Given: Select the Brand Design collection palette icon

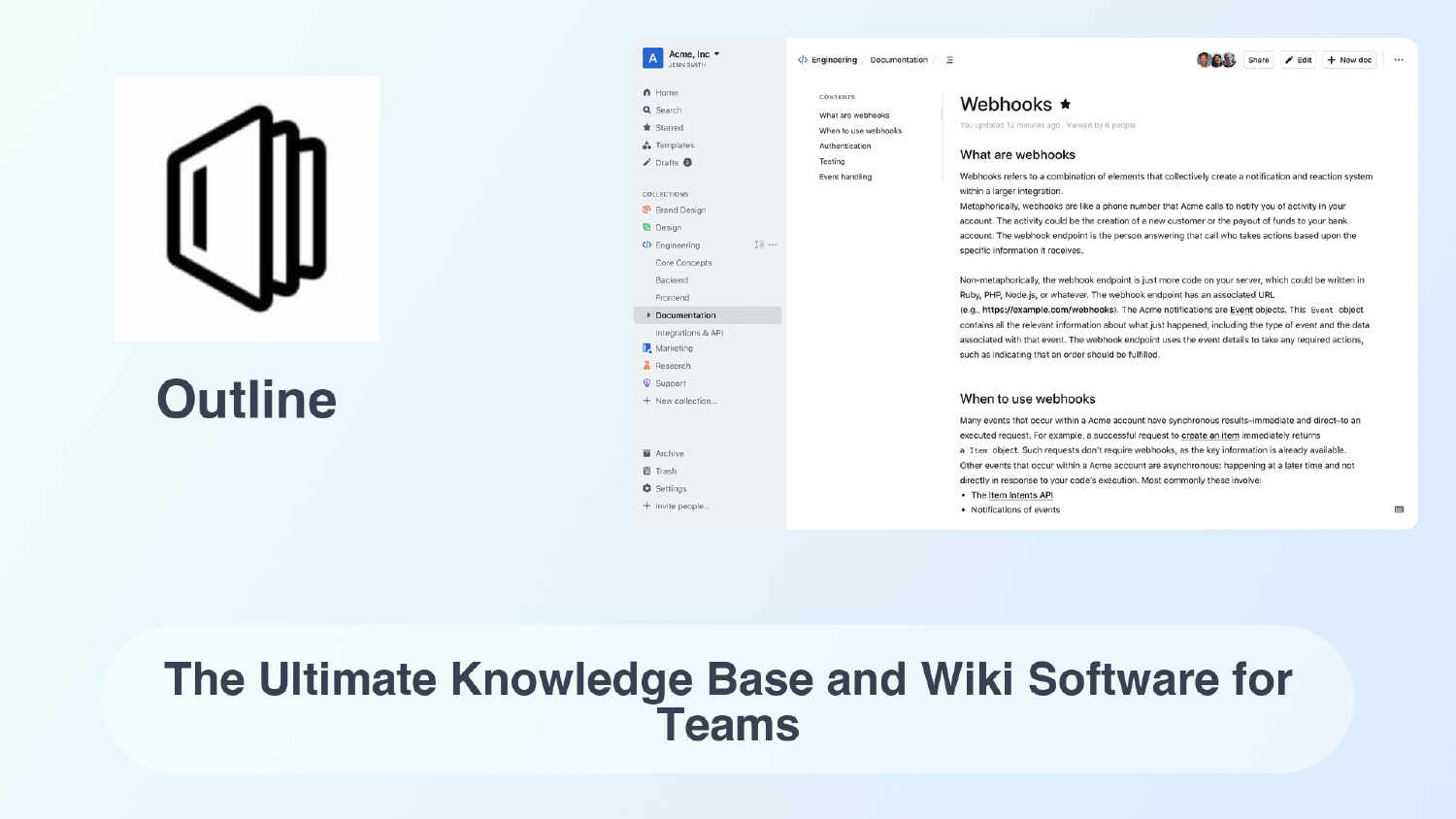Looking at the screenshot, I should 648,210.
